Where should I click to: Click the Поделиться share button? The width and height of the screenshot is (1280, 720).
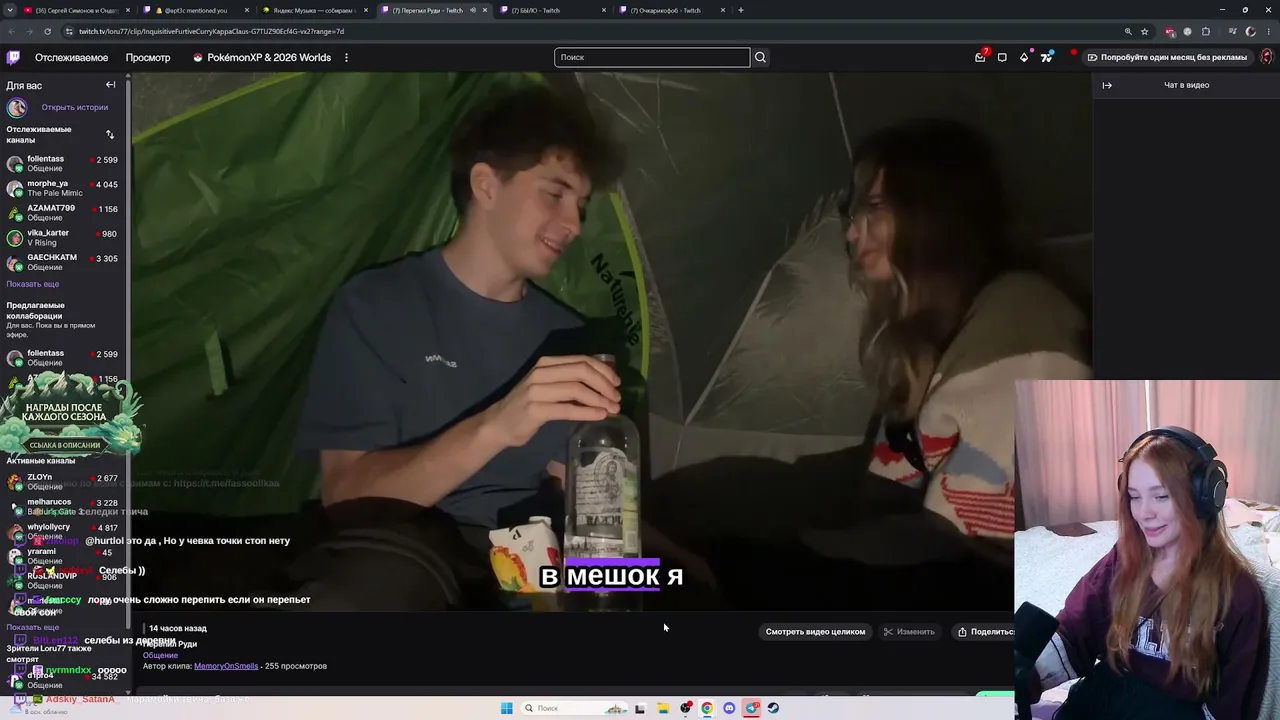coord(985,632)
